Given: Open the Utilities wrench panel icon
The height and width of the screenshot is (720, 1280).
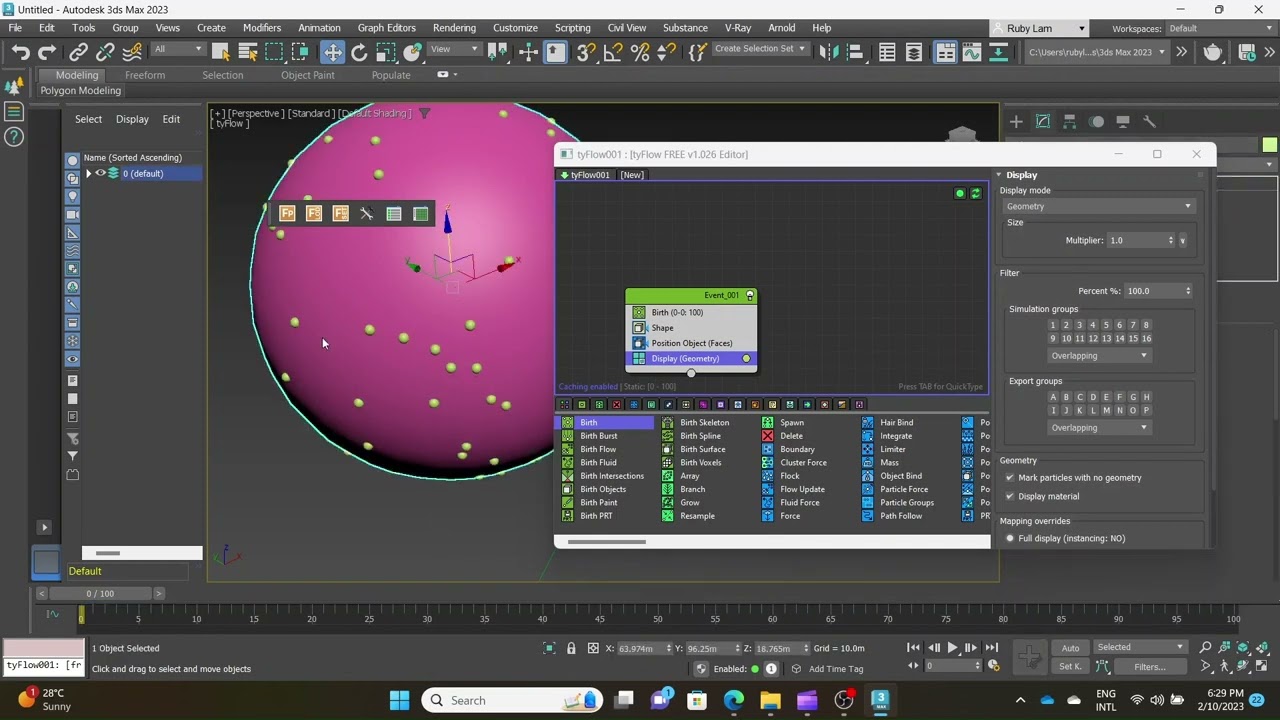Looking at the screenshot, I should pos(1150,121).
